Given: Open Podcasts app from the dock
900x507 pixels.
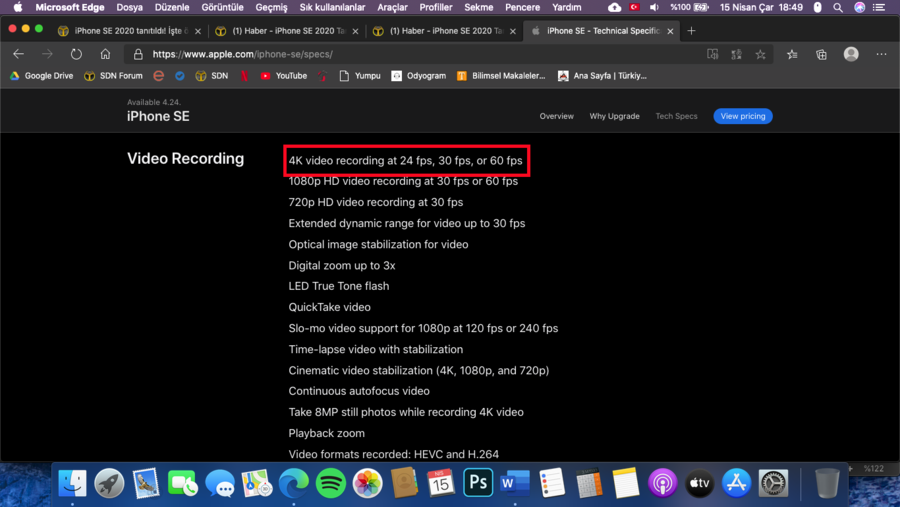Looking at the screenshot, I should [662, 483].
